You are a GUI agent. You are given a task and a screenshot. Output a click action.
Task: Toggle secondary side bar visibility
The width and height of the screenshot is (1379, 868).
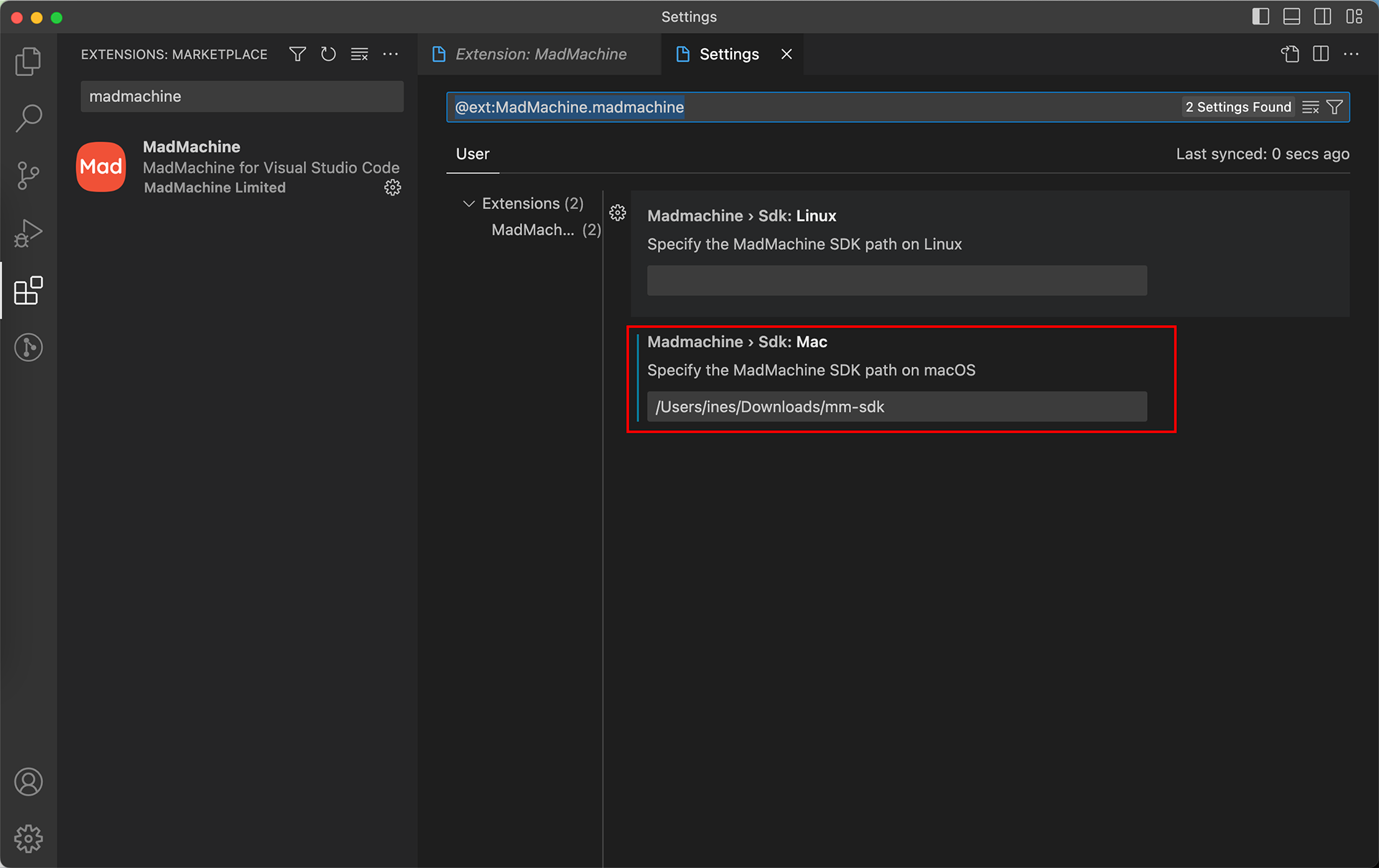1322,17
